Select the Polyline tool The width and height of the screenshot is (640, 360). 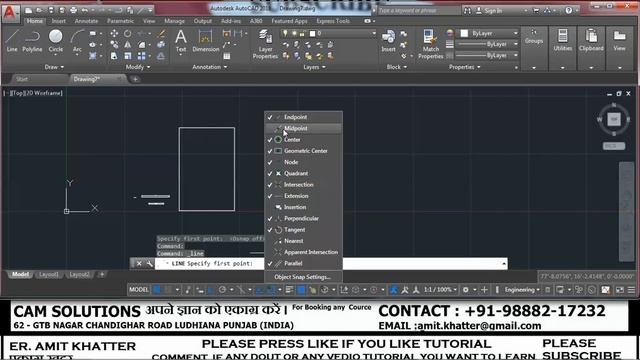pos(32,41)
